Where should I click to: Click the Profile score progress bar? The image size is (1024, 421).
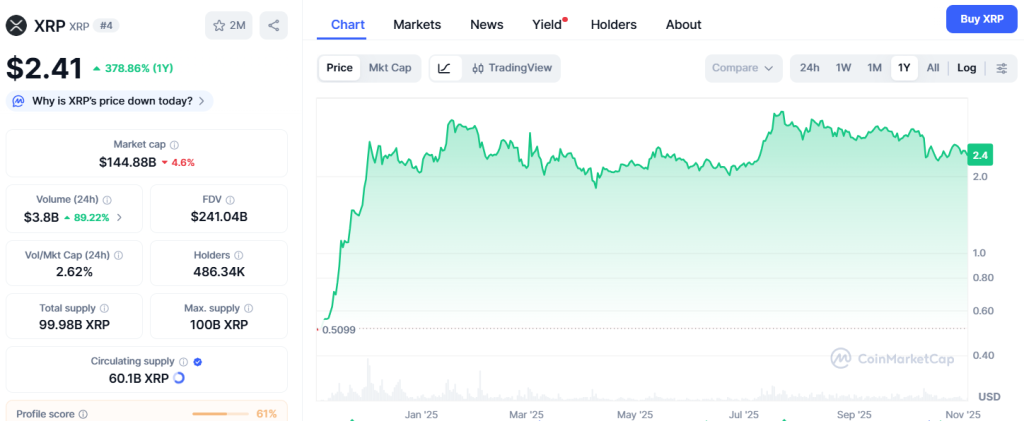222,413
